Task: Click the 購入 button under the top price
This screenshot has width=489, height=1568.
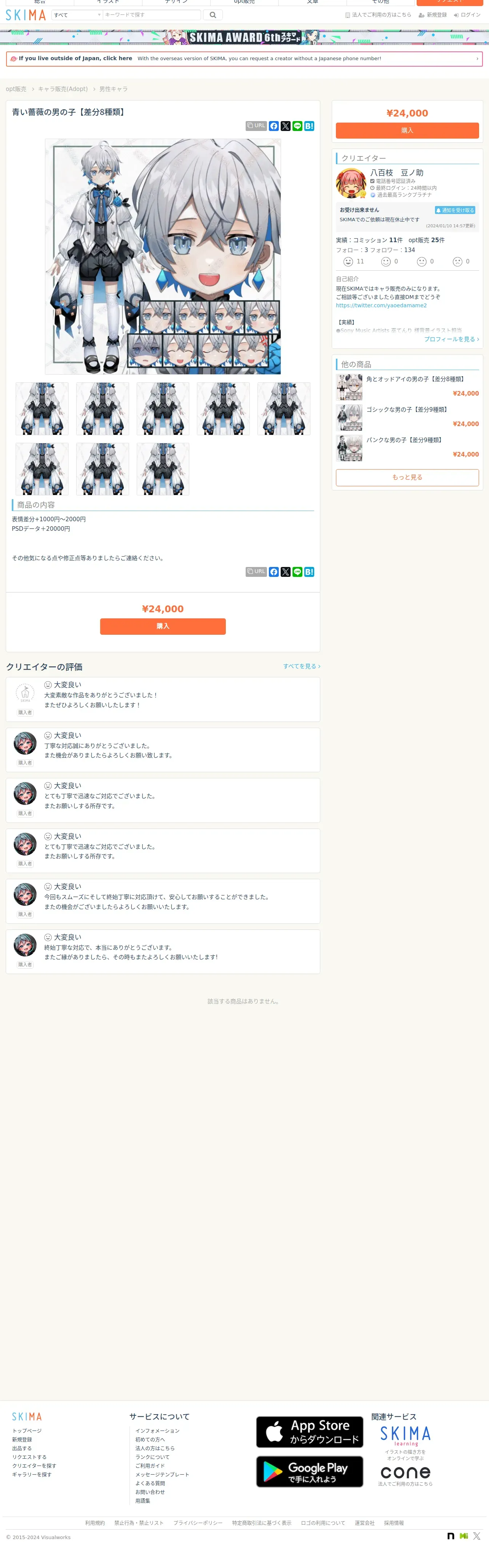Action: [x=407, y=130]
